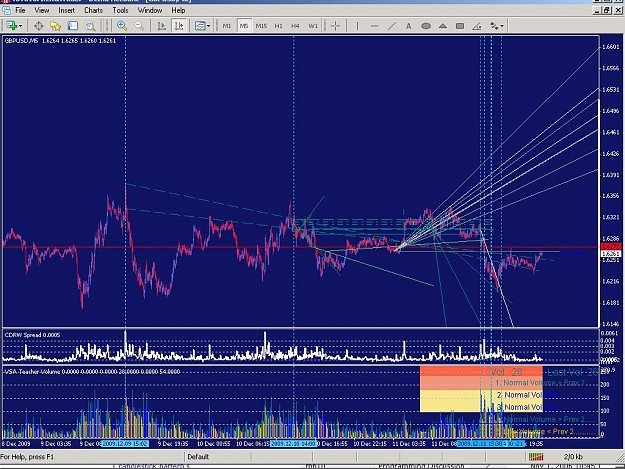The image size is (625, 469).
Task: Select the Crosshair cursor tool
Action: (335, 26)
